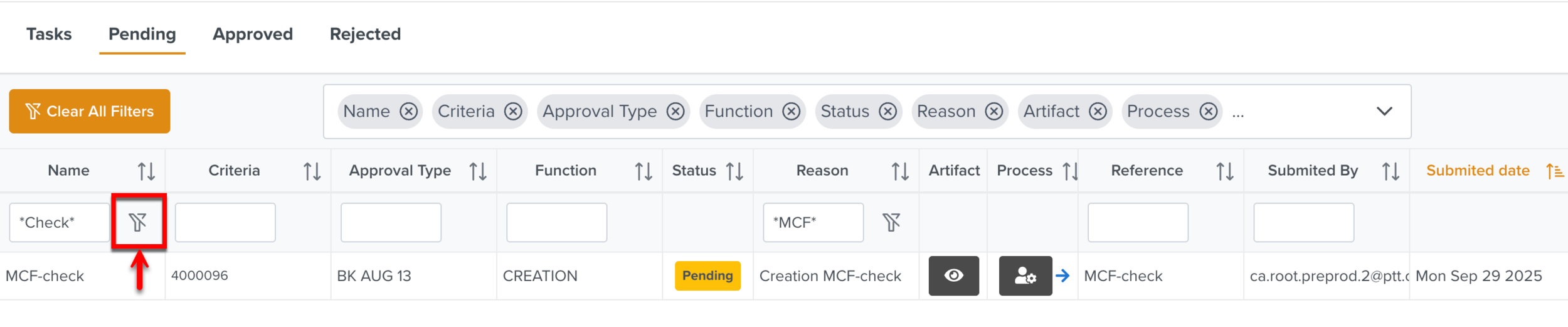Expand the filter chips dropdown chevron

click(1384, 112)
